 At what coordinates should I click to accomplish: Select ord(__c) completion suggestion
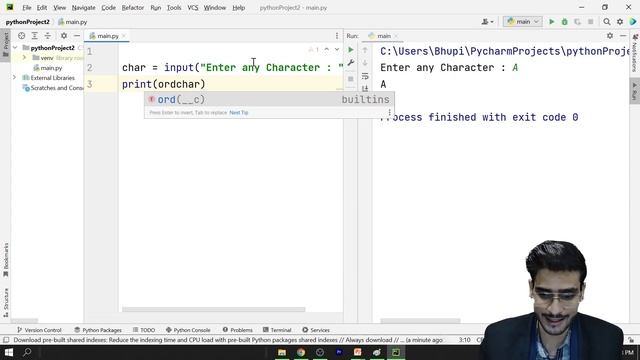(269, 99)
